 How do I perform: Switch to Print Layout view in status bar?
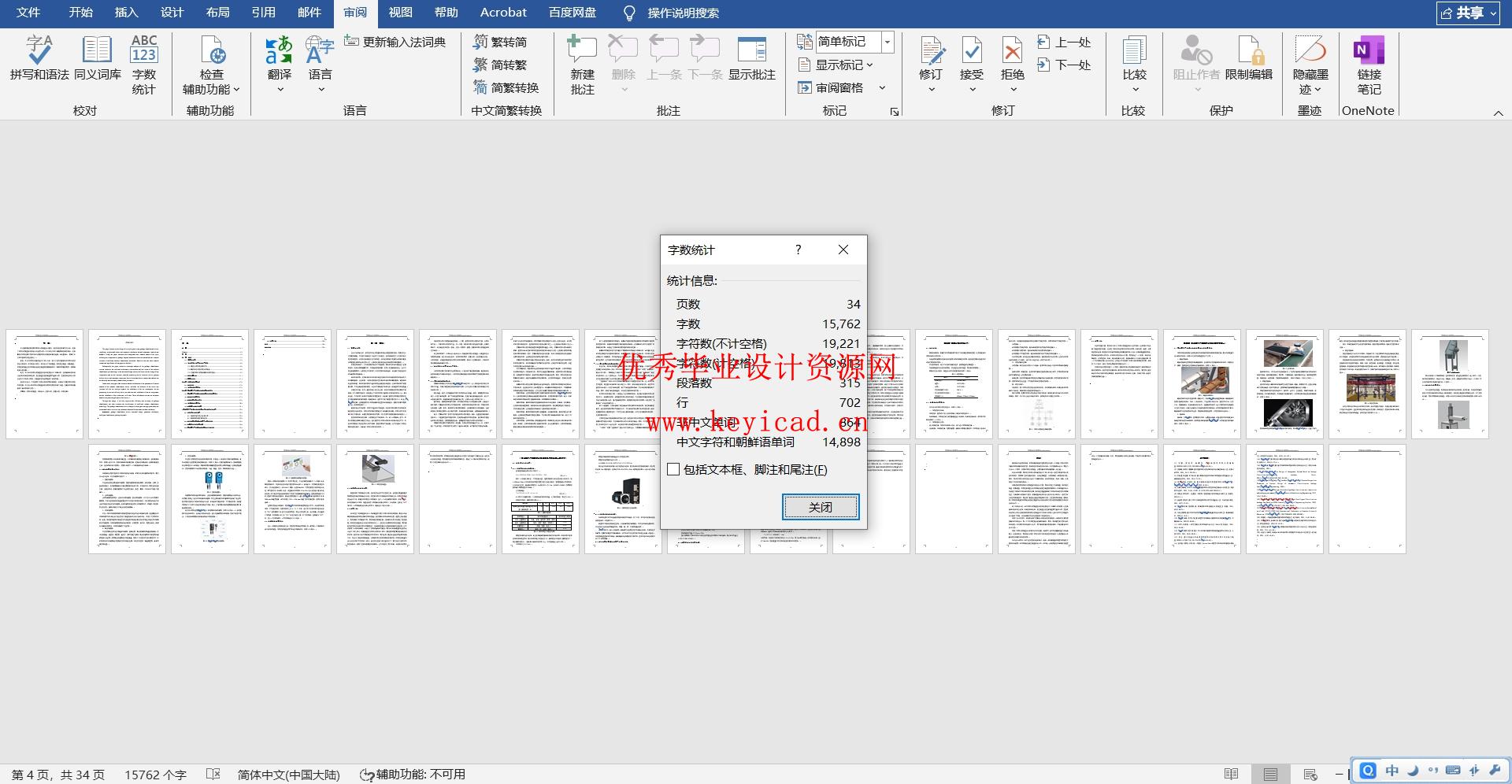pos(1270,775)
